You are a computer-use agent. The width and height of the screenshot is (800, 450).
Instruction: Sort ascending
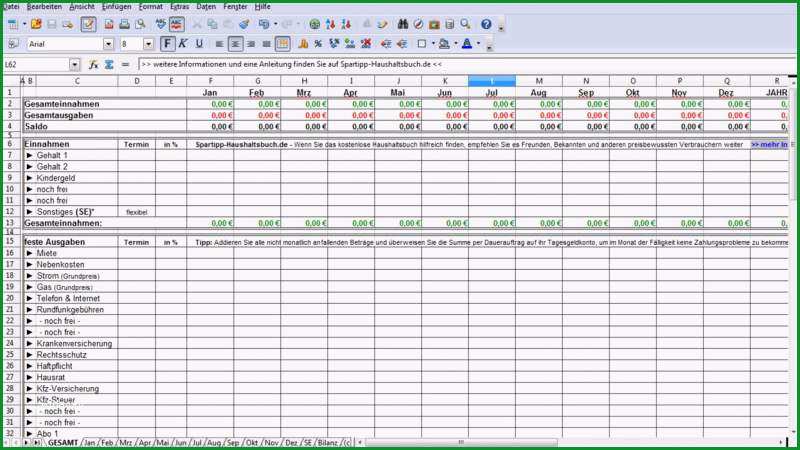coord(331,24)
